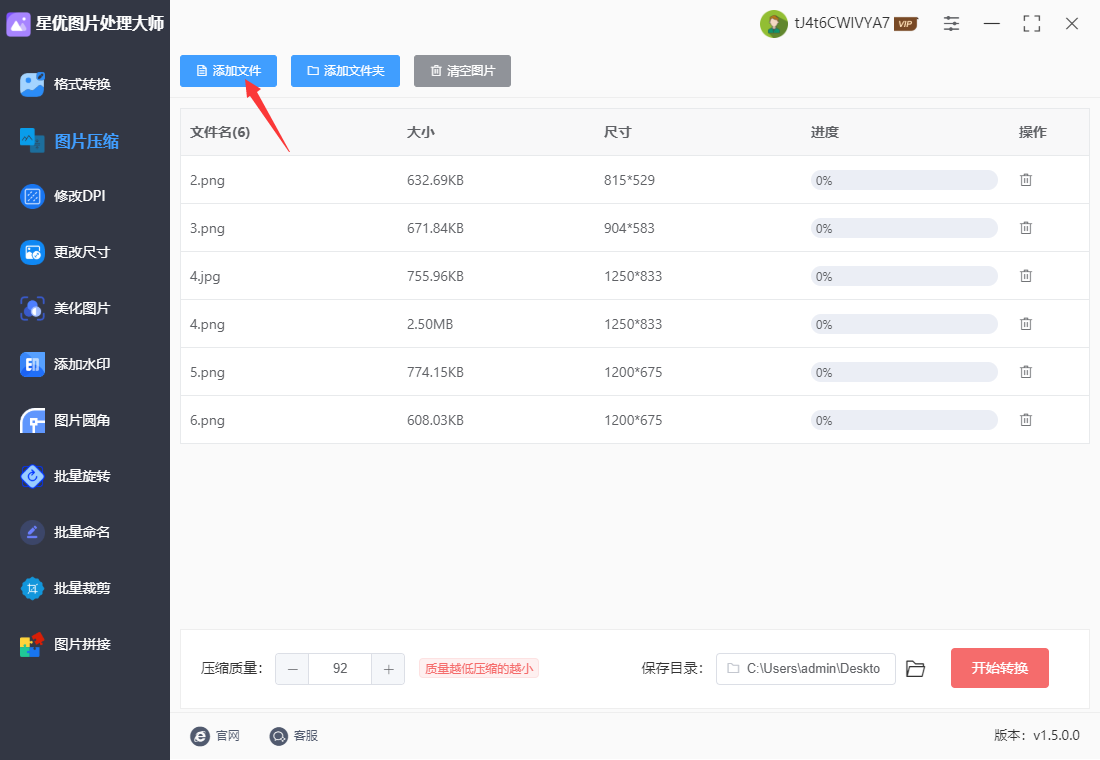The image size is (1100, 760).
Task: Click the user avatar icon
Action: 774,24
